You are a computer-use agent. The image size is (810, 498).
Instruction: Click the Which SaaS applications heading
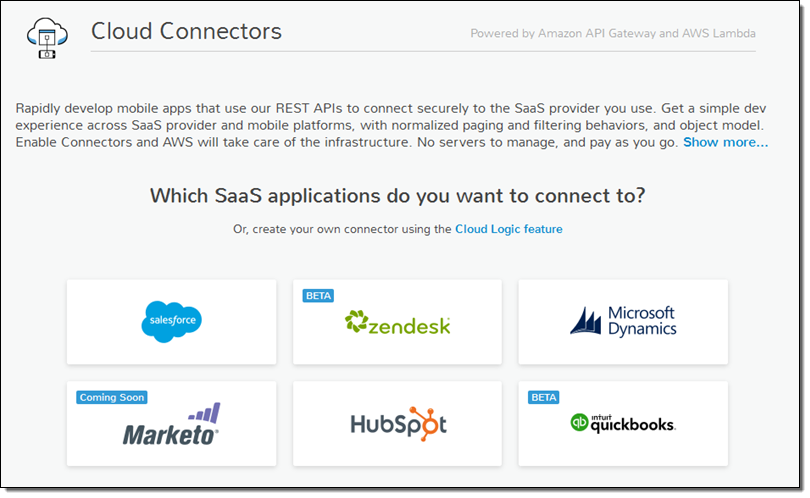point(397,194)
